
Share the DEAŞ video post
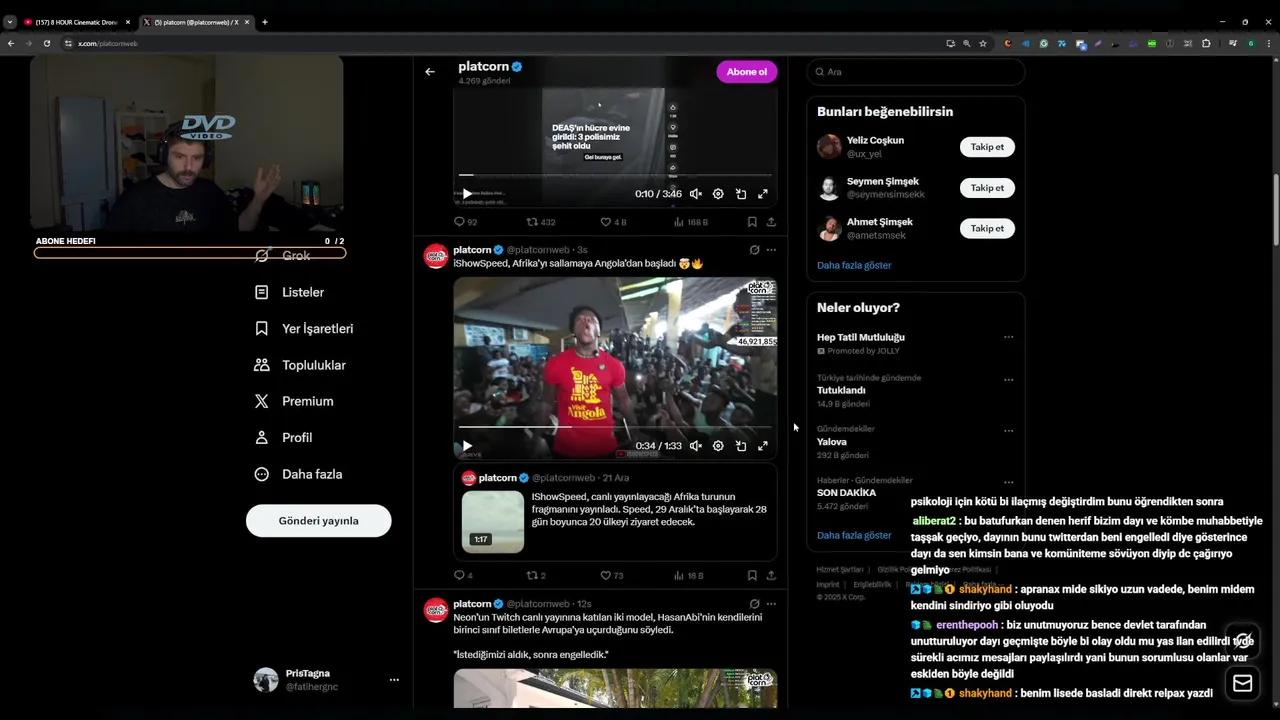click(771, 222)
